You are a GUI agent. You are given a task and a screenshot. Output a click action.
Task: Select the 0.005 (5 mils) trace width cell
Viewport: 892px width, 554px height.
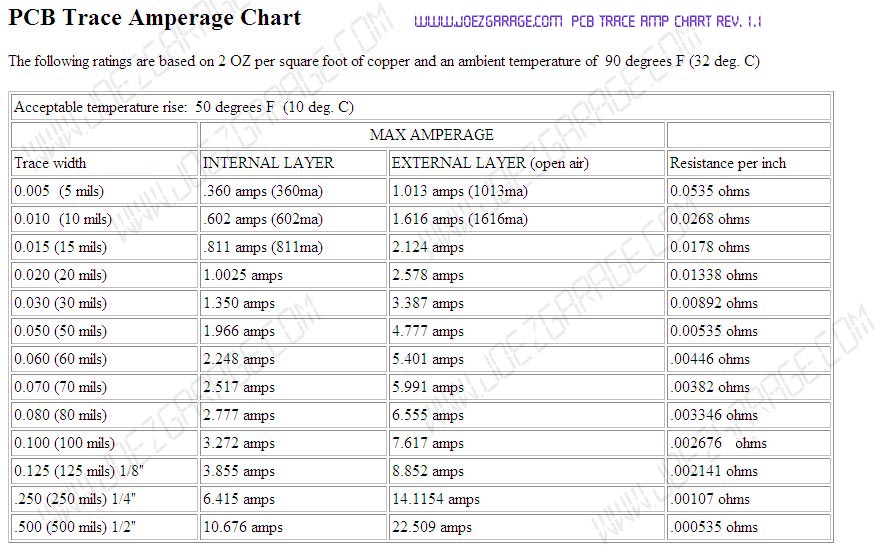(59, 191)
